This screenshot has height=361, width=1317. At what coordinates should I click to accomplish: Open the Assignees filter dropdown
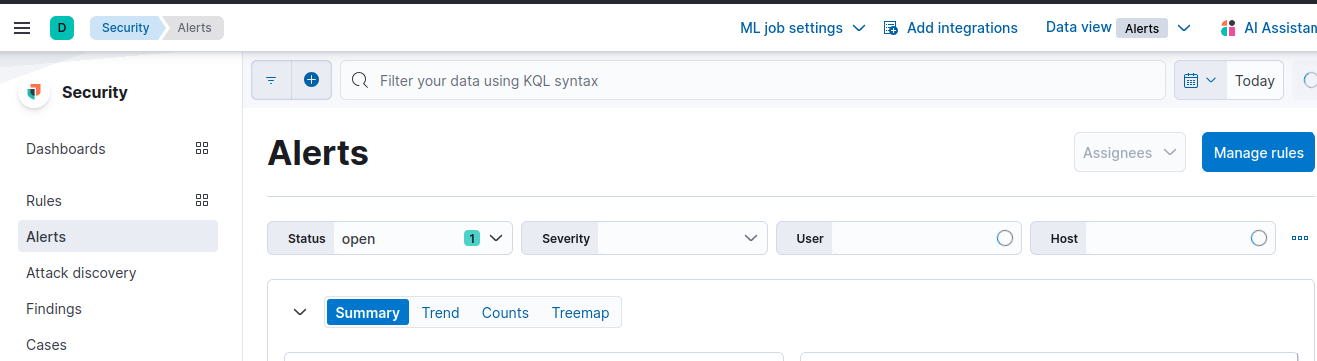[x=1130, y=152]
